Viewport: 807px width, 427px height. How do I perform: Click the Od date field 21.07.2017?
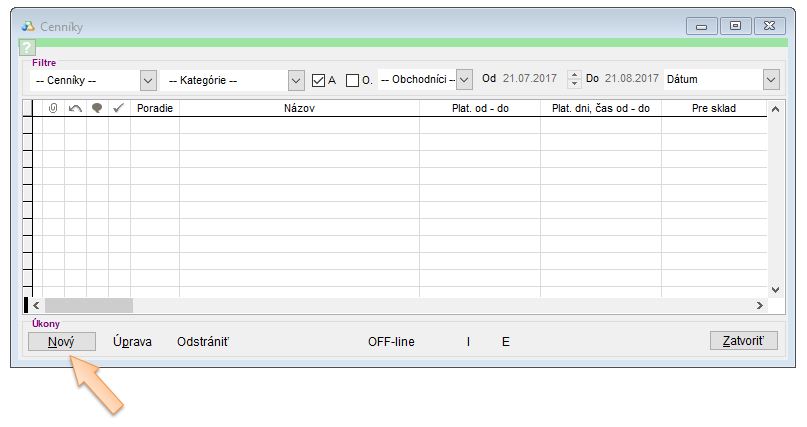531,79
